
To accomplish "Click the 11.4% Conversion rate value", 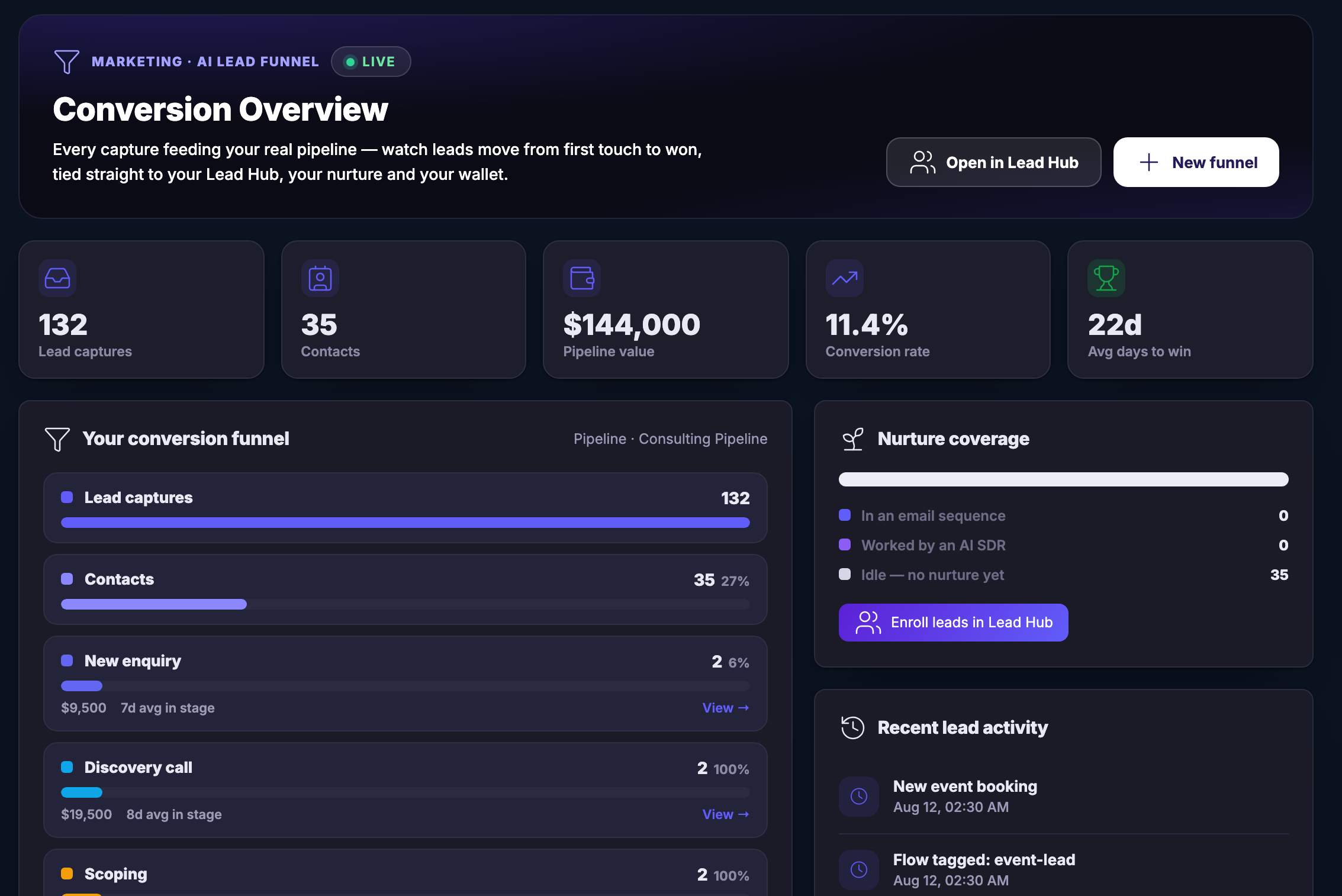I will pyautogui.click(x=867, y=325).
